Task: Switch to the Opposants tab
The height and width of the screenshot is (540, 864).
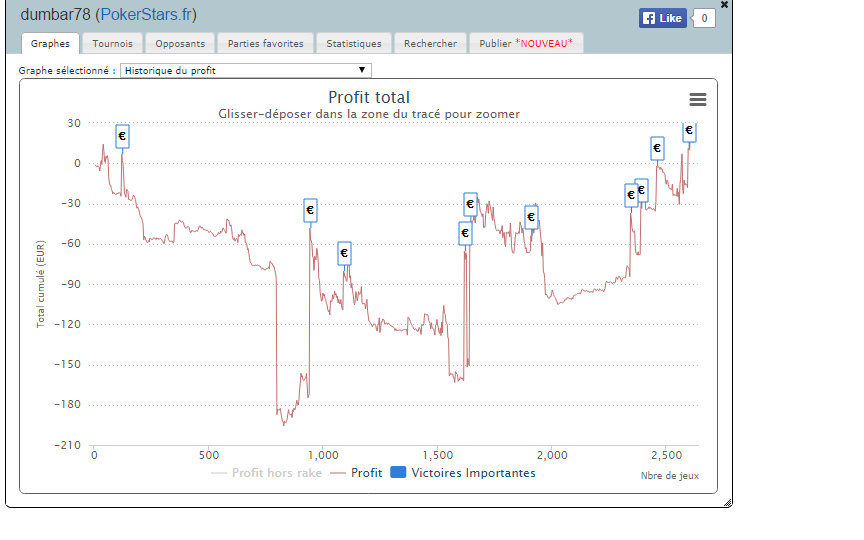Action: tap(180, 44)
